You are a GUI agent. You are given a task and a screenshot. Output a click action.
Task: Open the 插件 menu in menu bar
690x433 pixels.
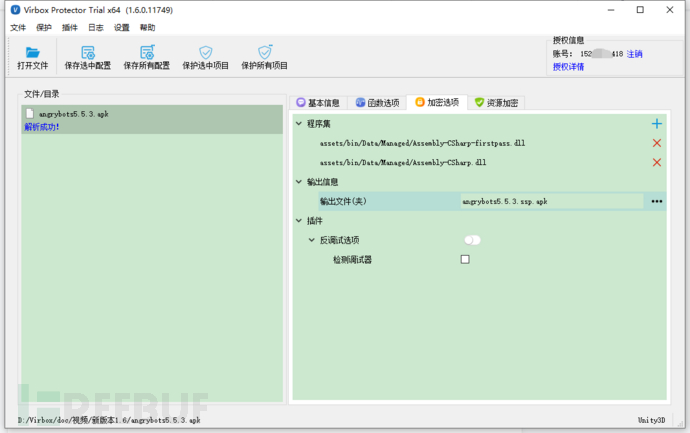tap(70, 28)
